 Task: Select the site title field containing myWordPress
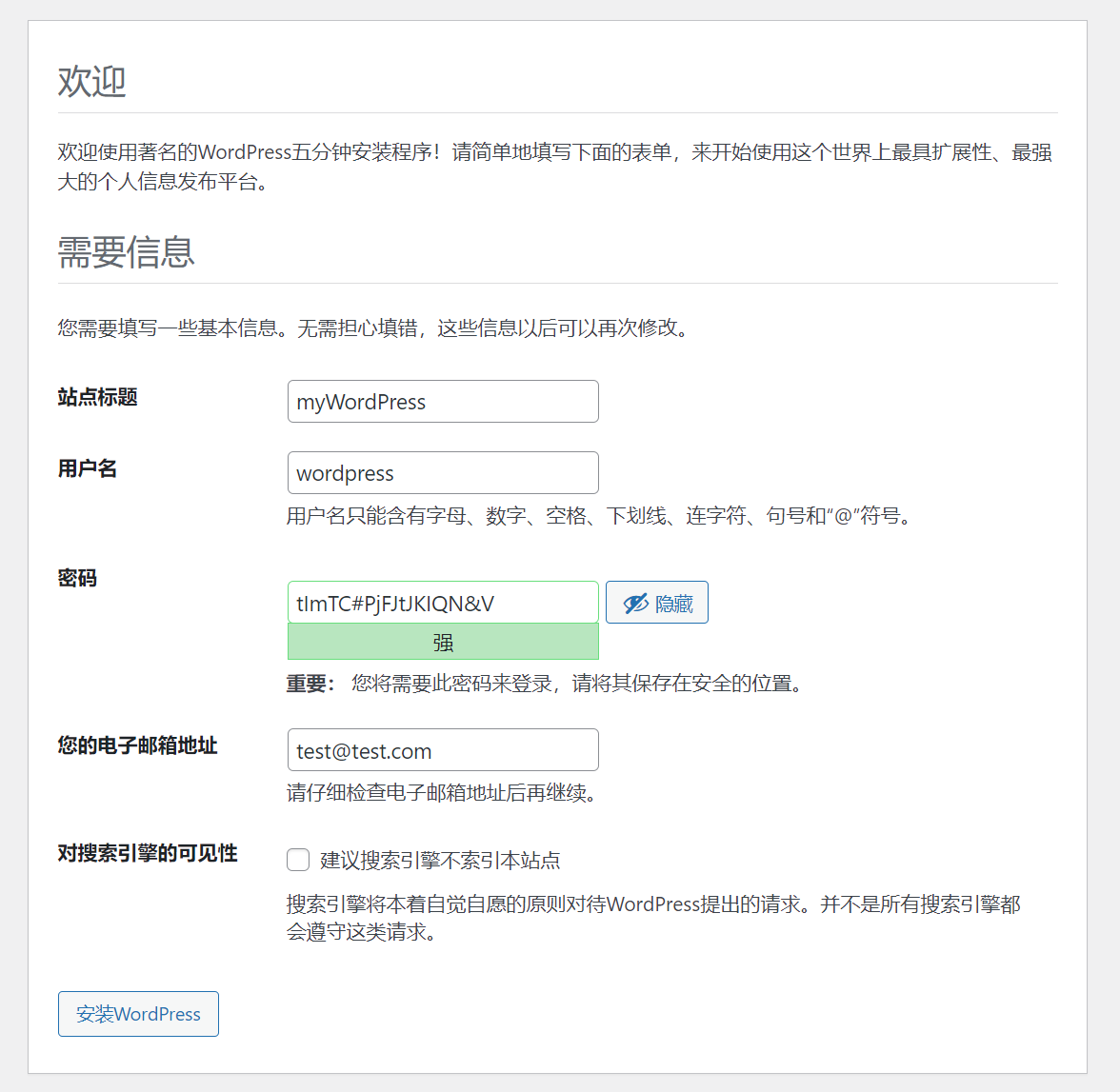pos(443,401)
